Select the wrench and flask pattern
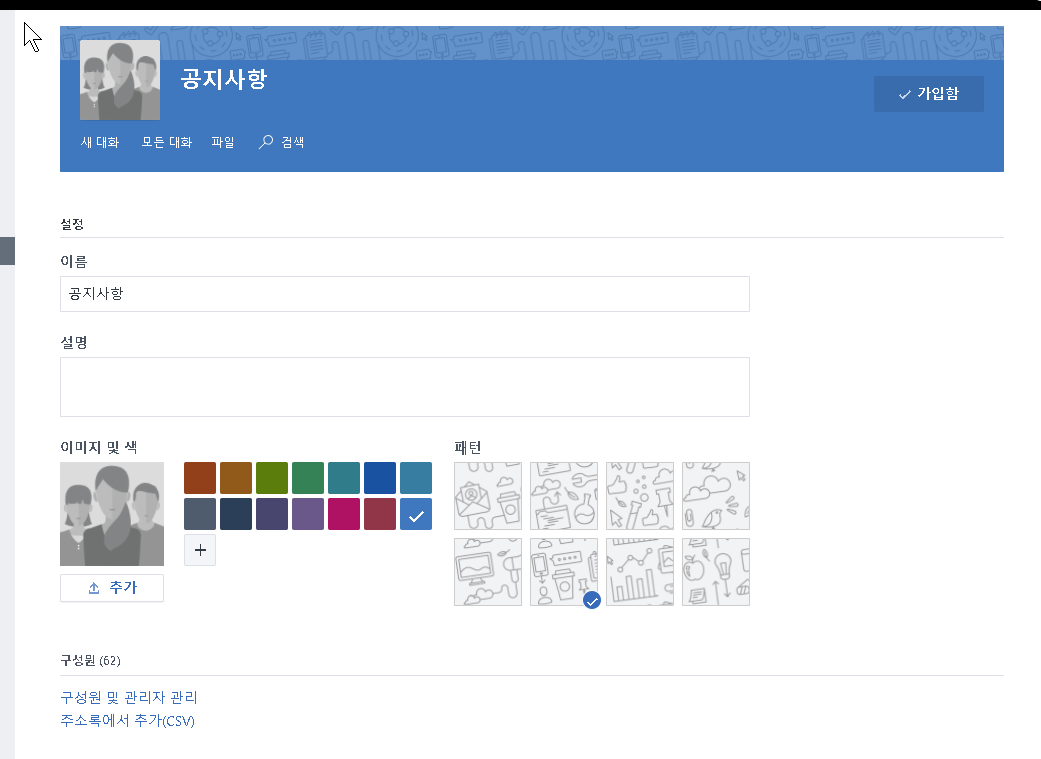Viewport: 1041px width, 759px height. (x=564, y=496)
